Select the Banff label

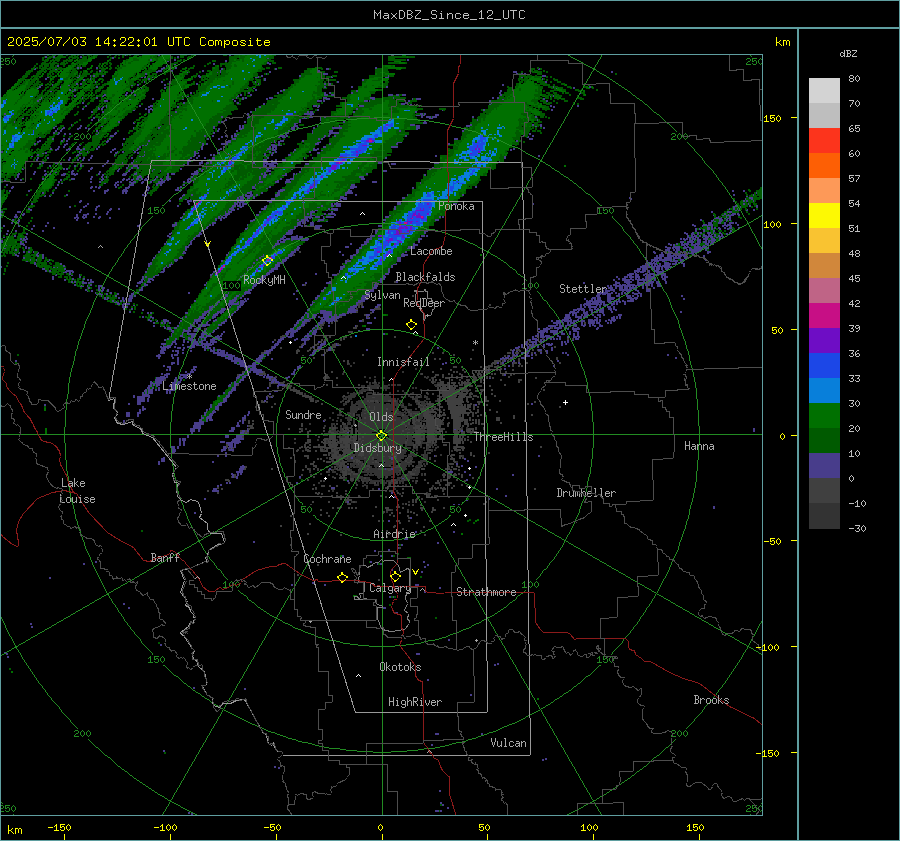[x=165, y=558]
